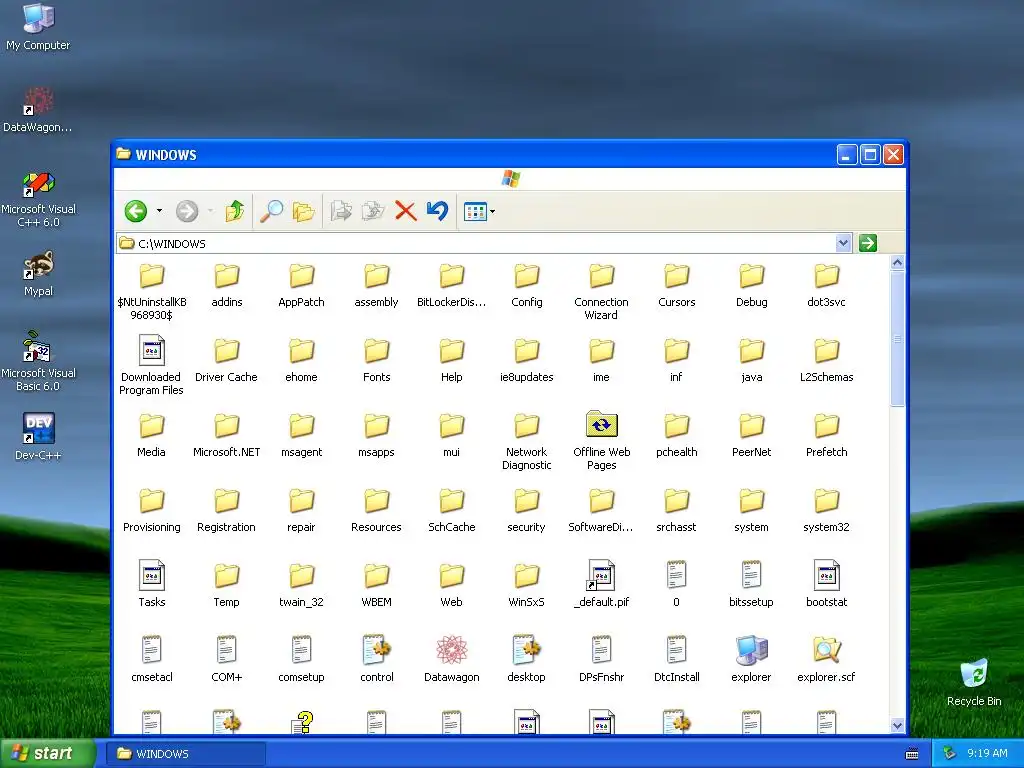This screenshot has width=1024, height=768.
Task: Click the green Go arrow button
Action: (x=867, y=244)
